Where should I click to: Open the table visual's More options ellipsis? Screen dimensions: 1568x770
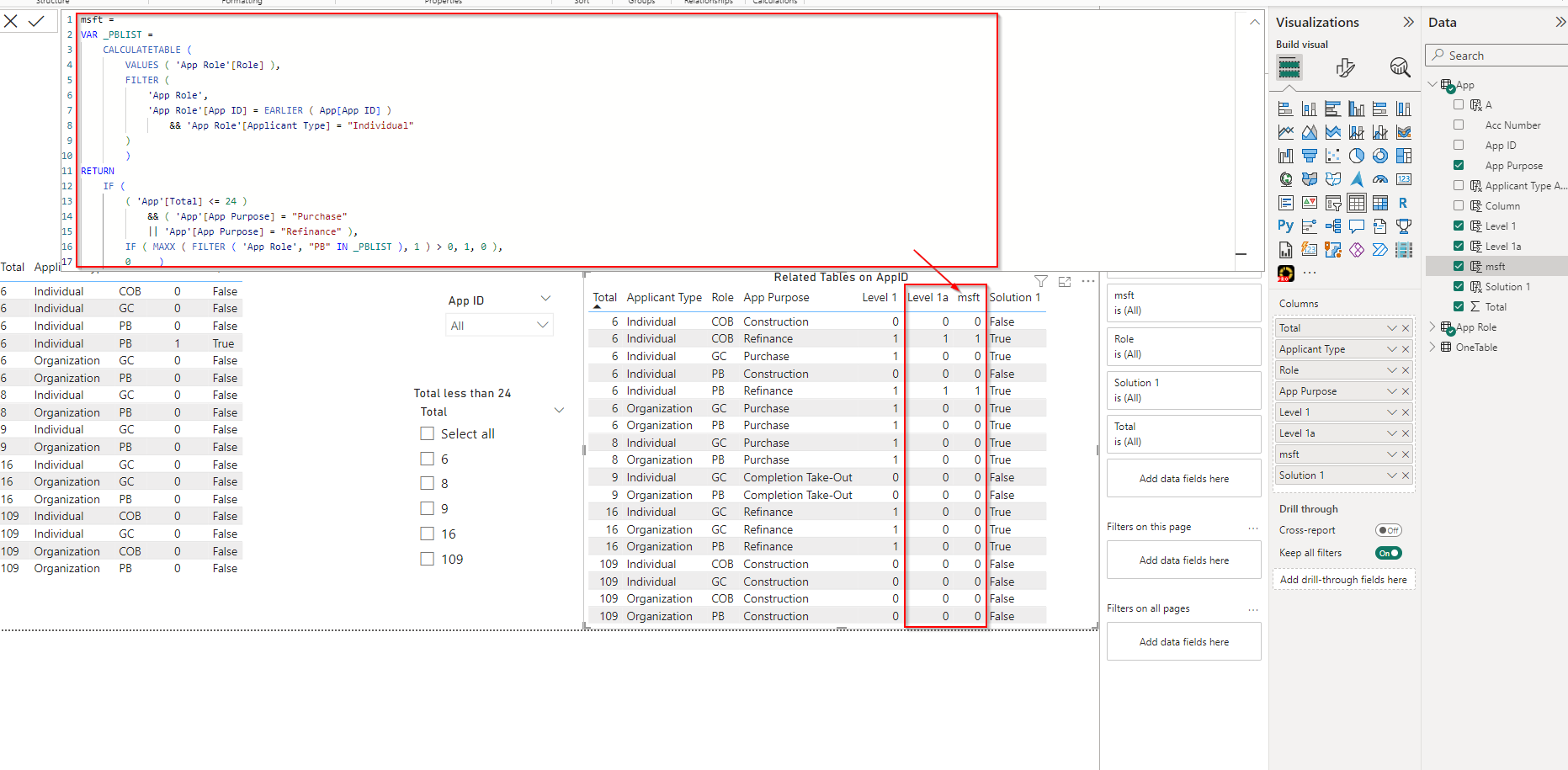pyautogui.click(x=1088, y=282)
